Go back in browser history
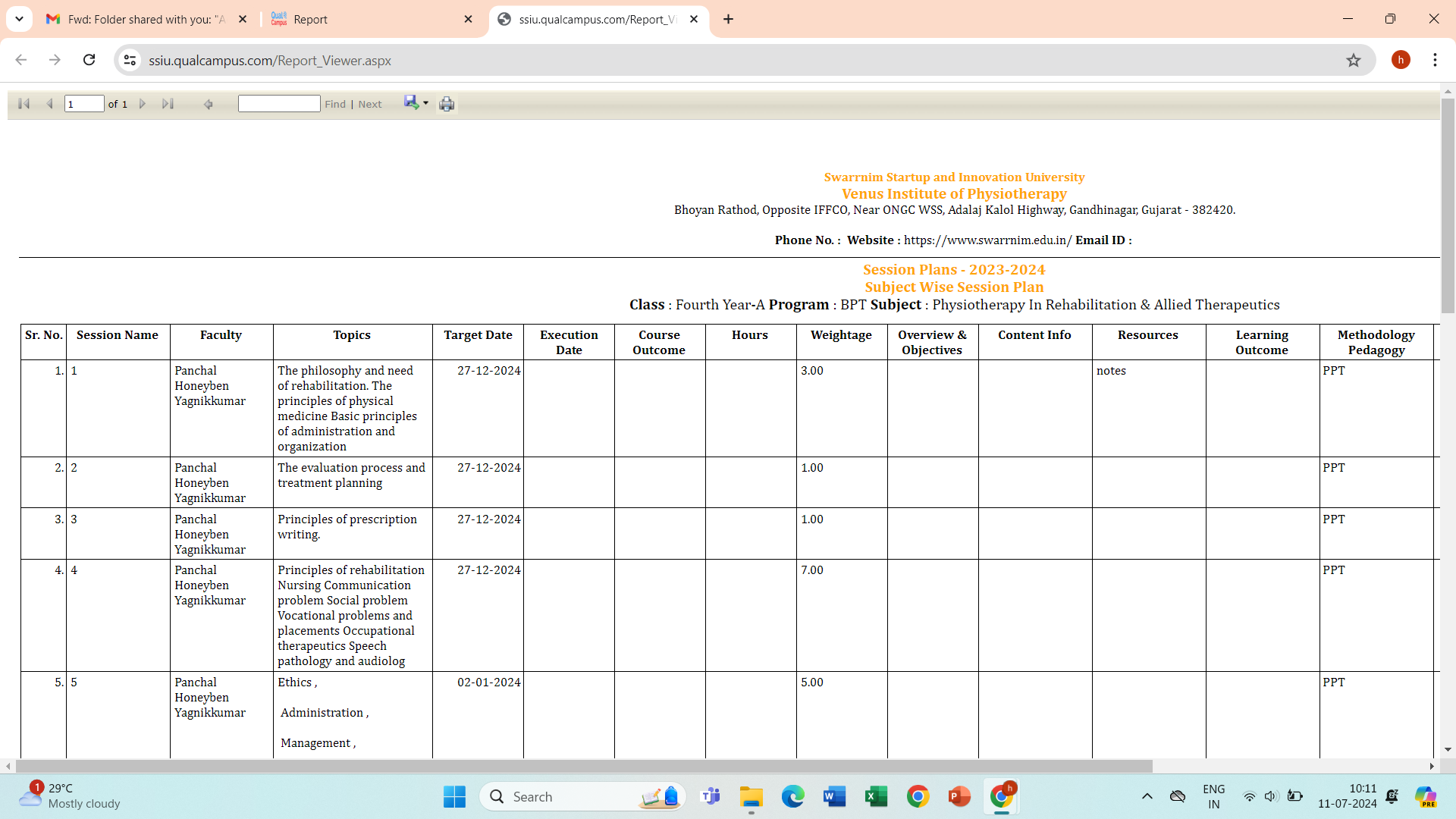 tap(21, 60)
